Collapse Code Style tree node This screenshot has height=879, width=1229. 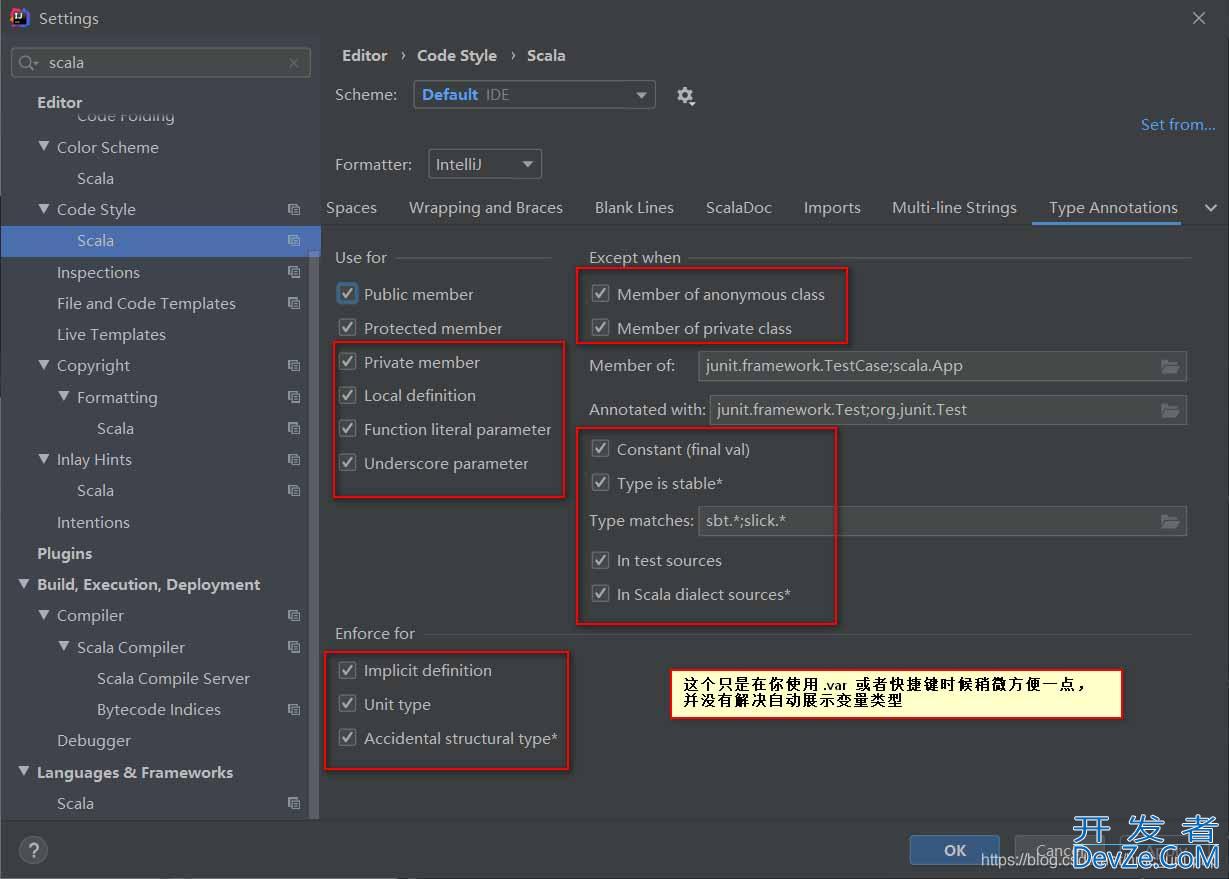pyautogui.click(x=44, y=209)
